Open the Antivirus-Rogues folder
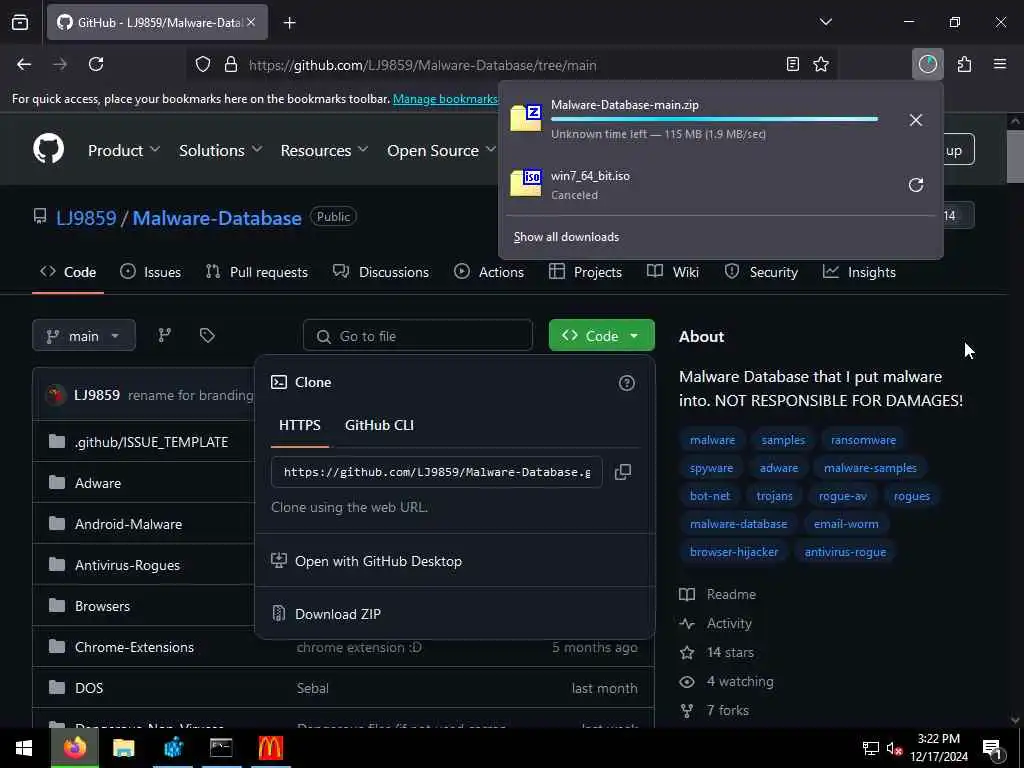Screen dimensions: 1024x768 click(x=127, y=565)
